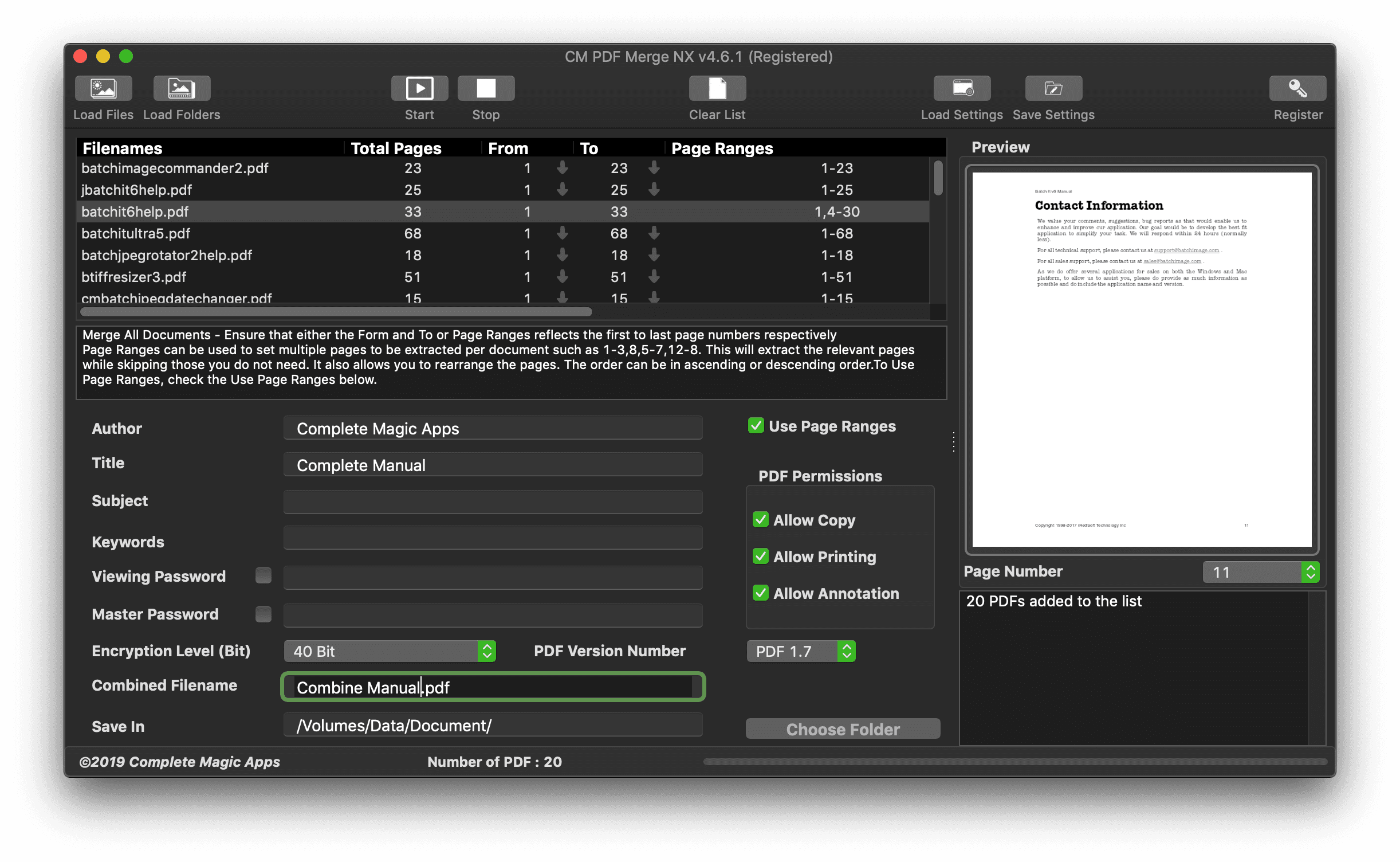Image resolution: width=1400 pixels, height=862 pixels.
Task: Click From down arrow for jbatchit6help.pdf
Action: coord(563,190)
